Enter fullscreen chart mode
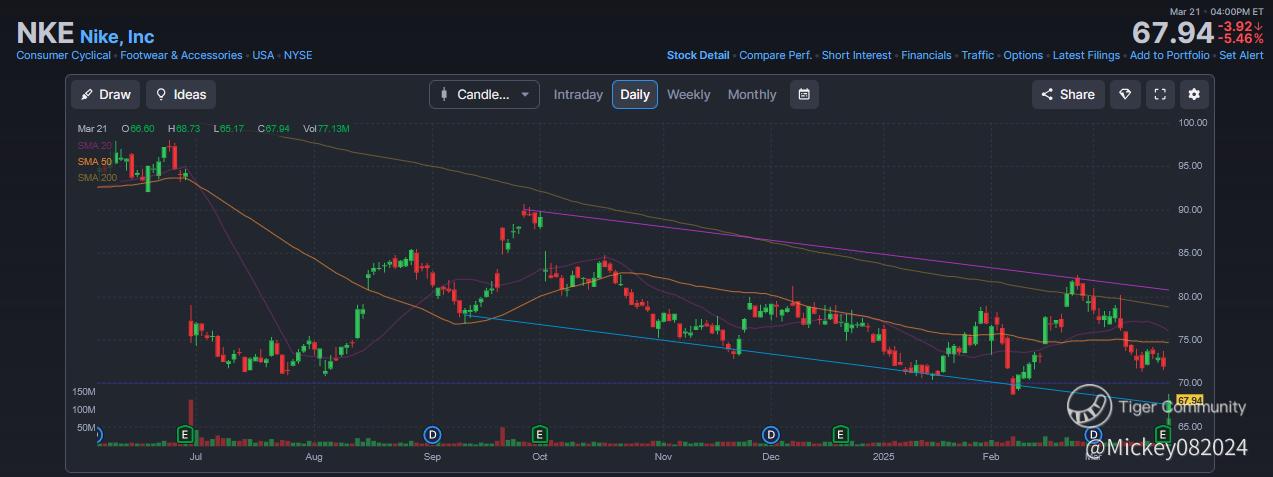1273x477 pixels. pyautogui.click(x=1160, y=95)
